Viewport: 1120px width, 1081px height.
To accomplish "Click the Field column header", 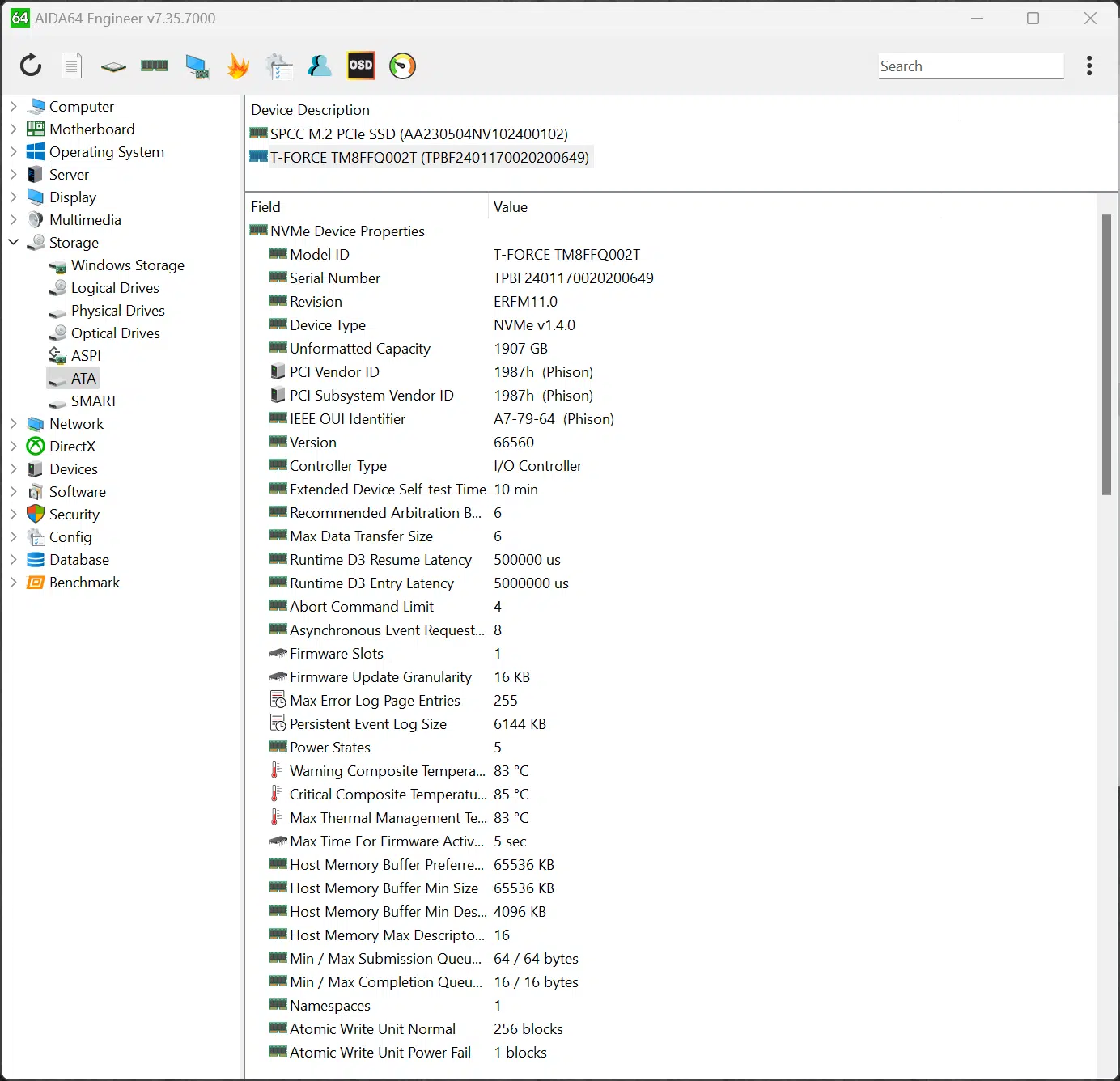I will (x=367, y=206).
